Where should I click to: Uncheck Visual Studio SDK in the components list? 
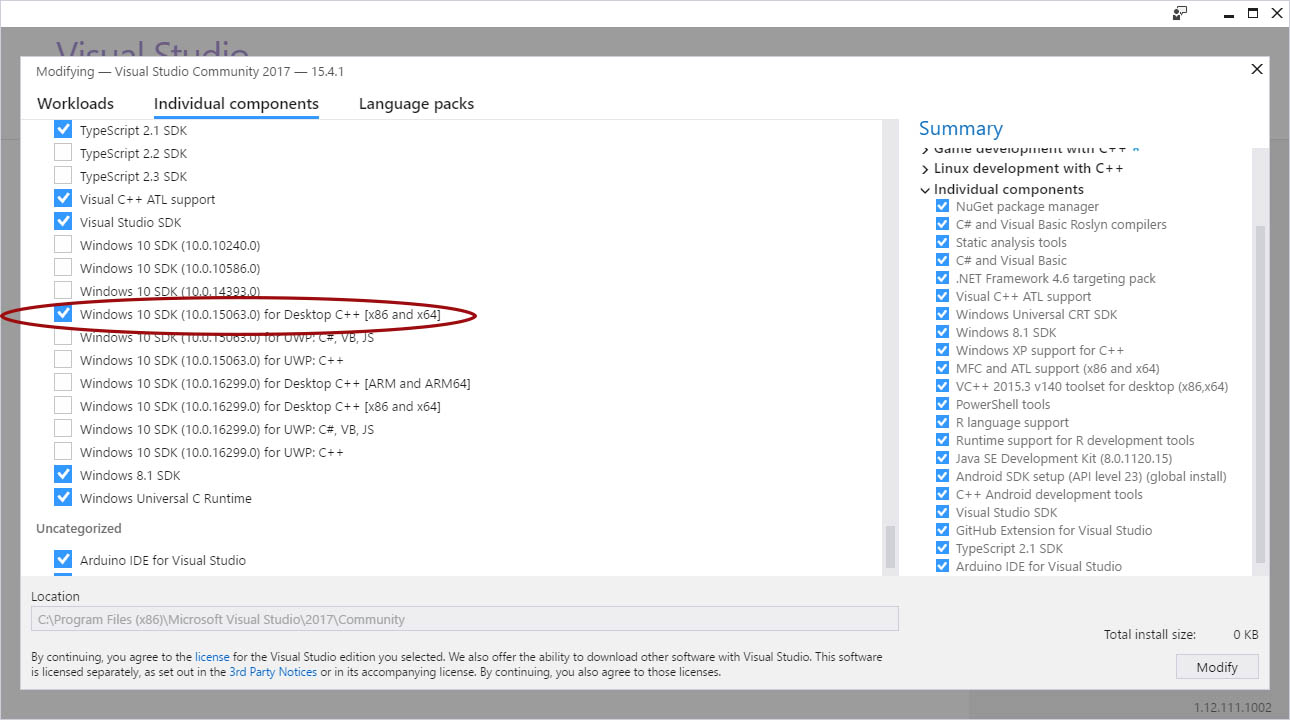63,222
